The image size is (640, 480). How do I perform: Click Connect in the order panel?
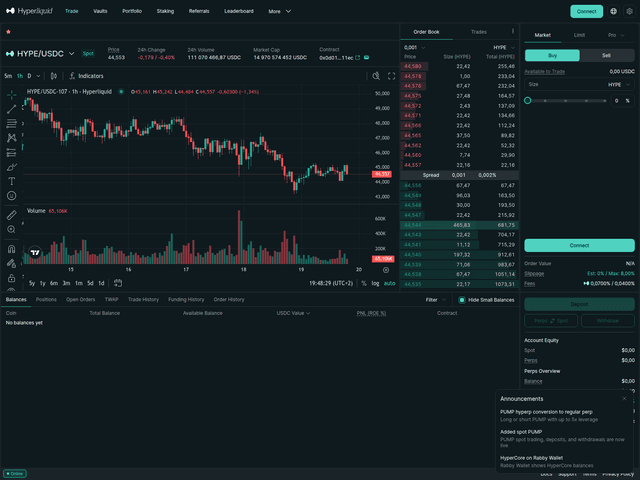click(x=579, y=245)
